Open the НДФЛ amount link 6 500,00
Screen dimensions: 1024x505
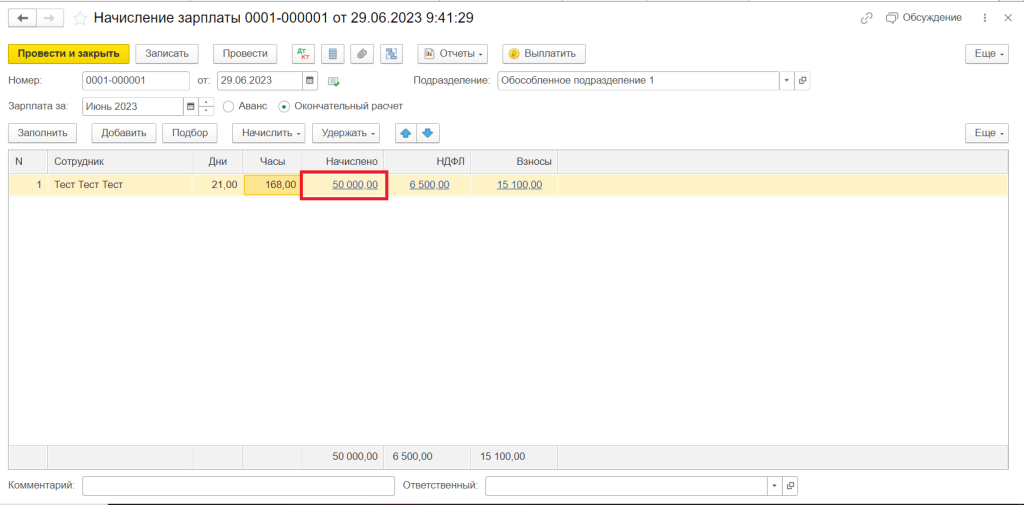429,185
